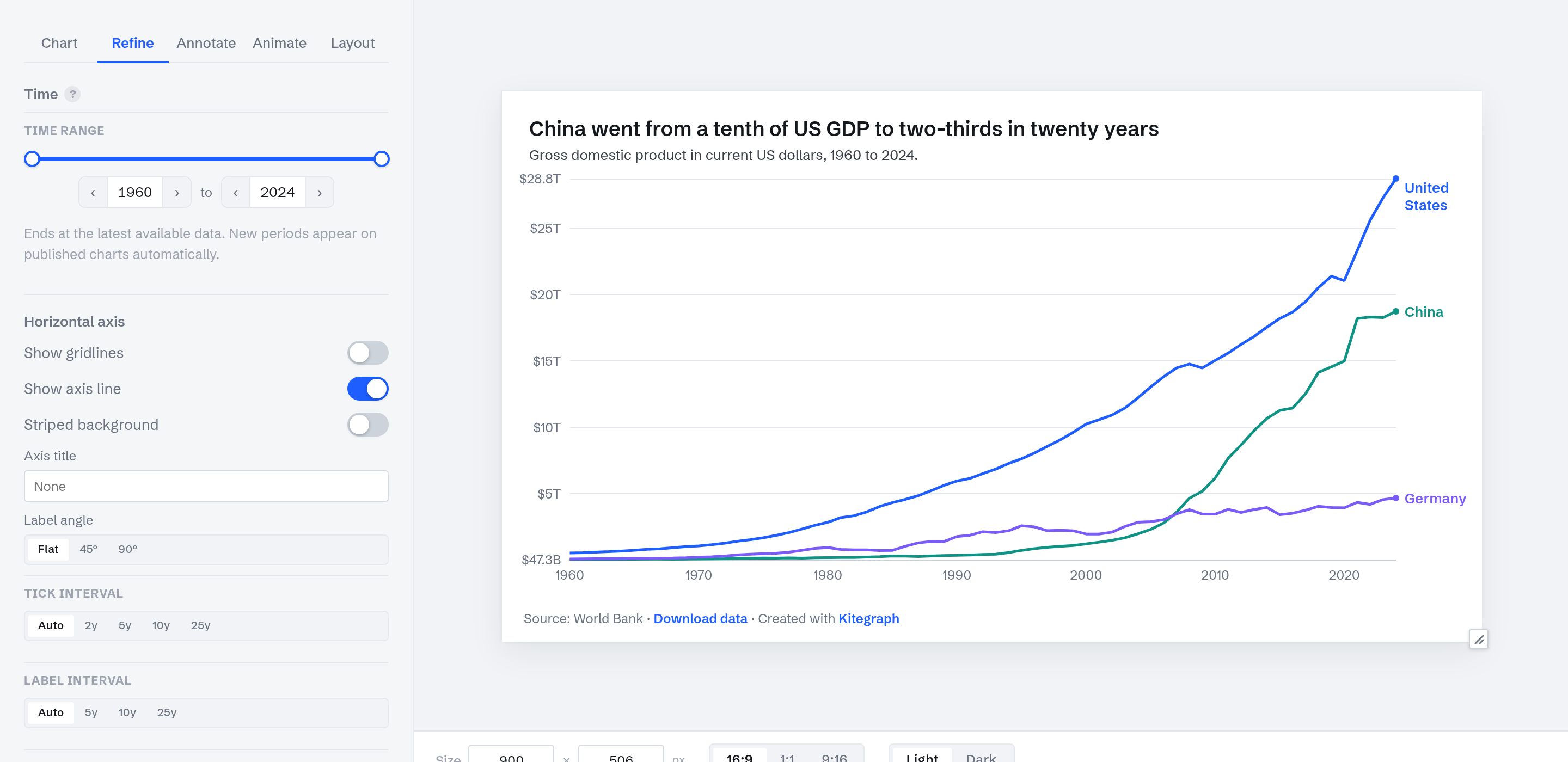Turn off the Show axis line toggle
1568x762 pixels.
(x=367, y=389)
